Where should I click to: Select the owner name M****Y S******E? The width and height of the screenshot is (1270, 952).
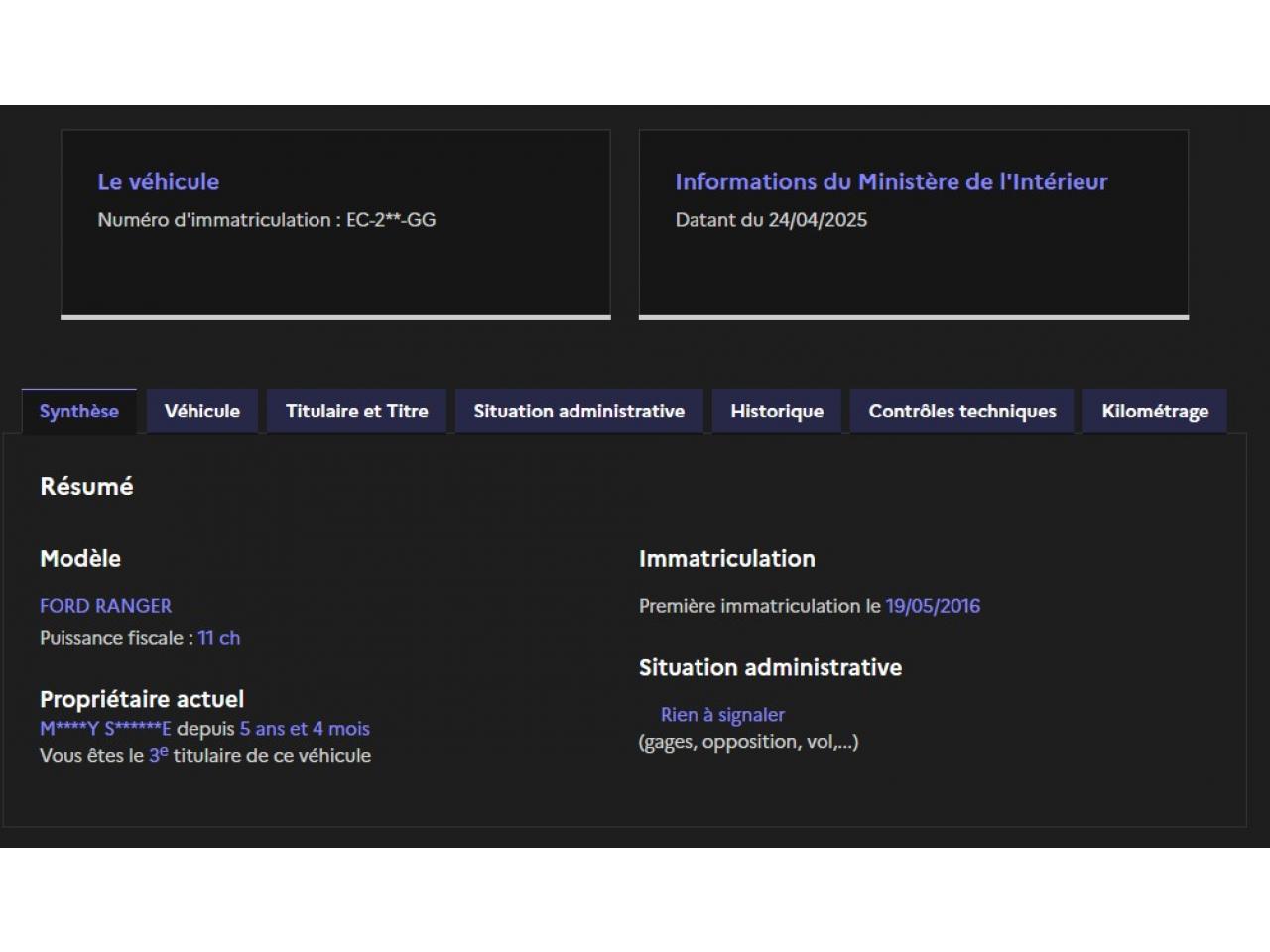[105, 729]
